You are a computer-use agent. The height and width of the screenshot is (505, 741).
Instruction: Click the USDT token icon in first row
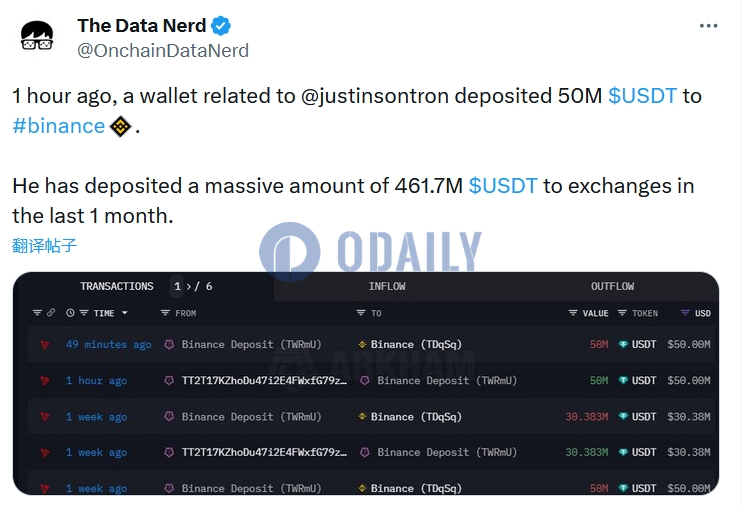click(x=623, y=345)
